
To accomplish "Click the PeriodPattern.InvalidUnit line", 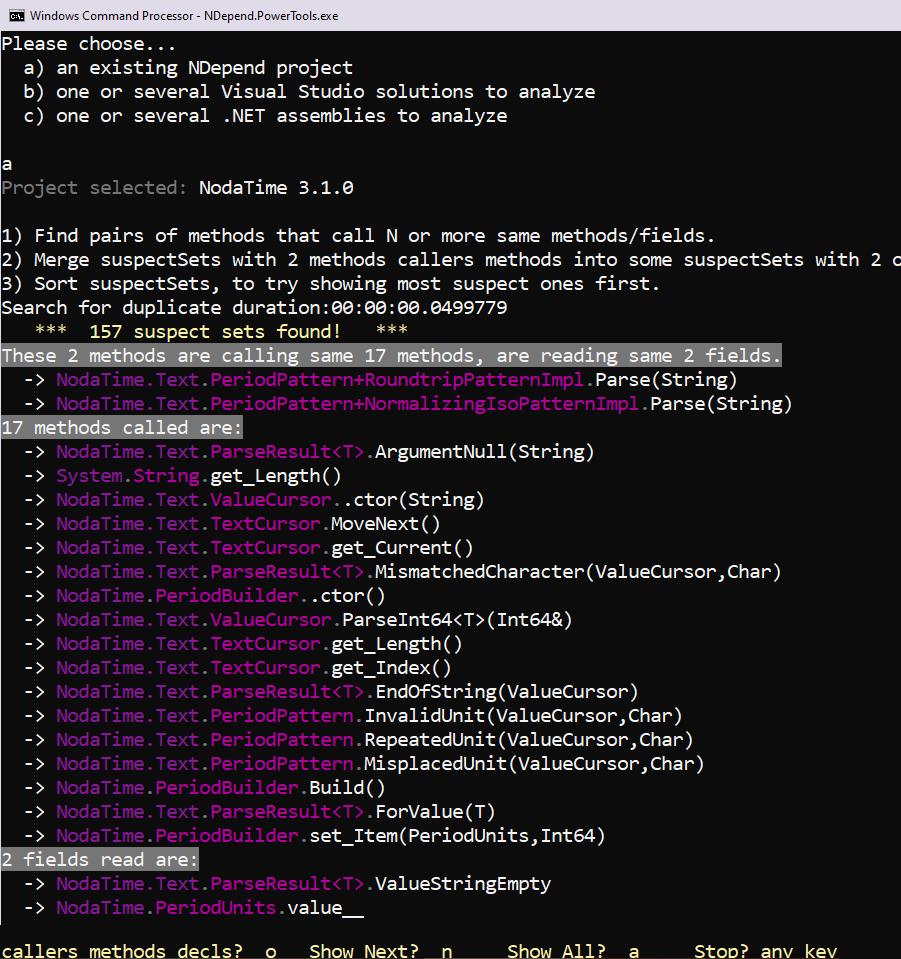I will click(353, 716).
